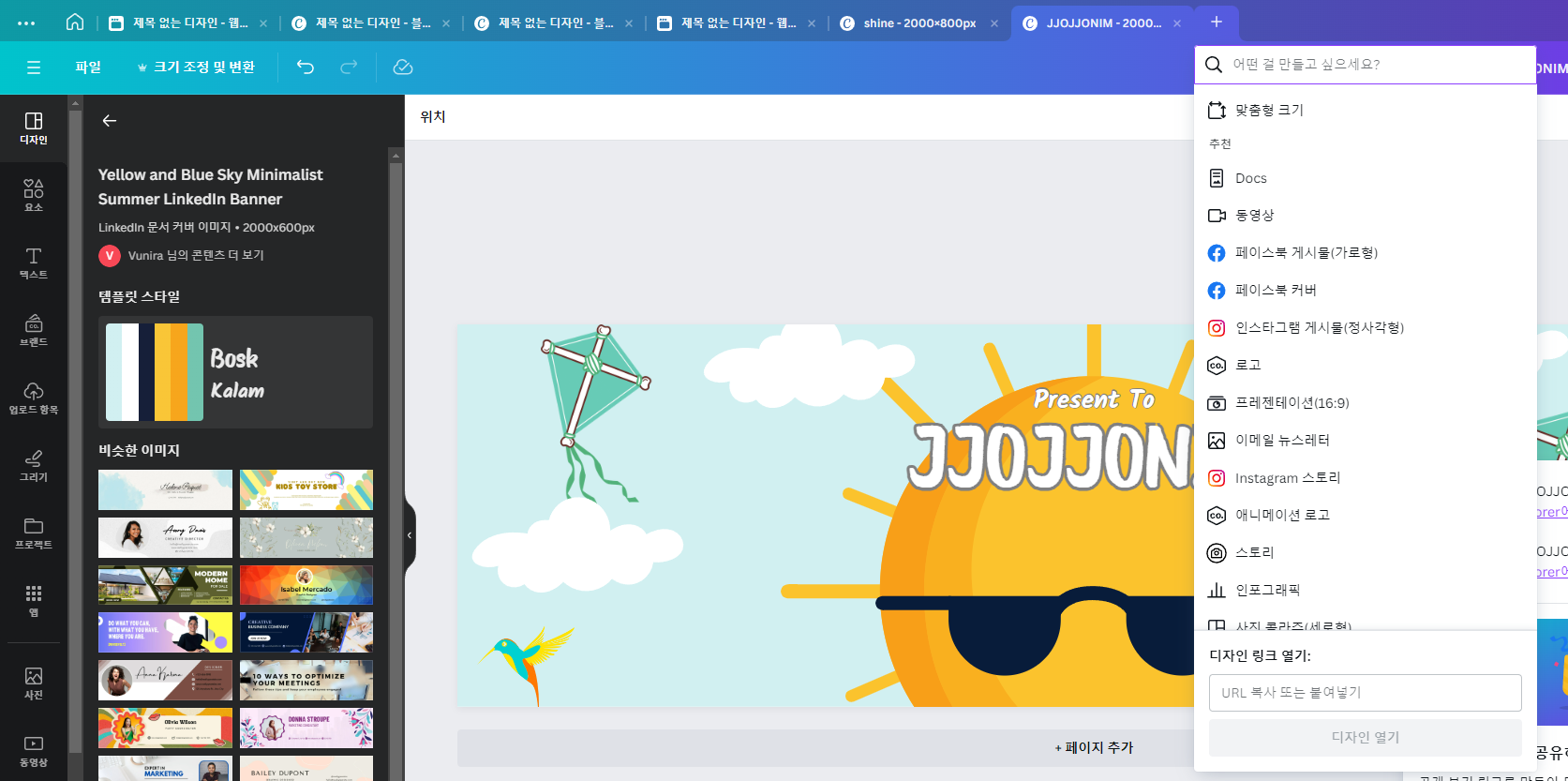Select the 10 WAYS TO OPTIMIZE thumbnail
The height and width of the screenshot is (781, 1568).
click(x=306, y=681)
